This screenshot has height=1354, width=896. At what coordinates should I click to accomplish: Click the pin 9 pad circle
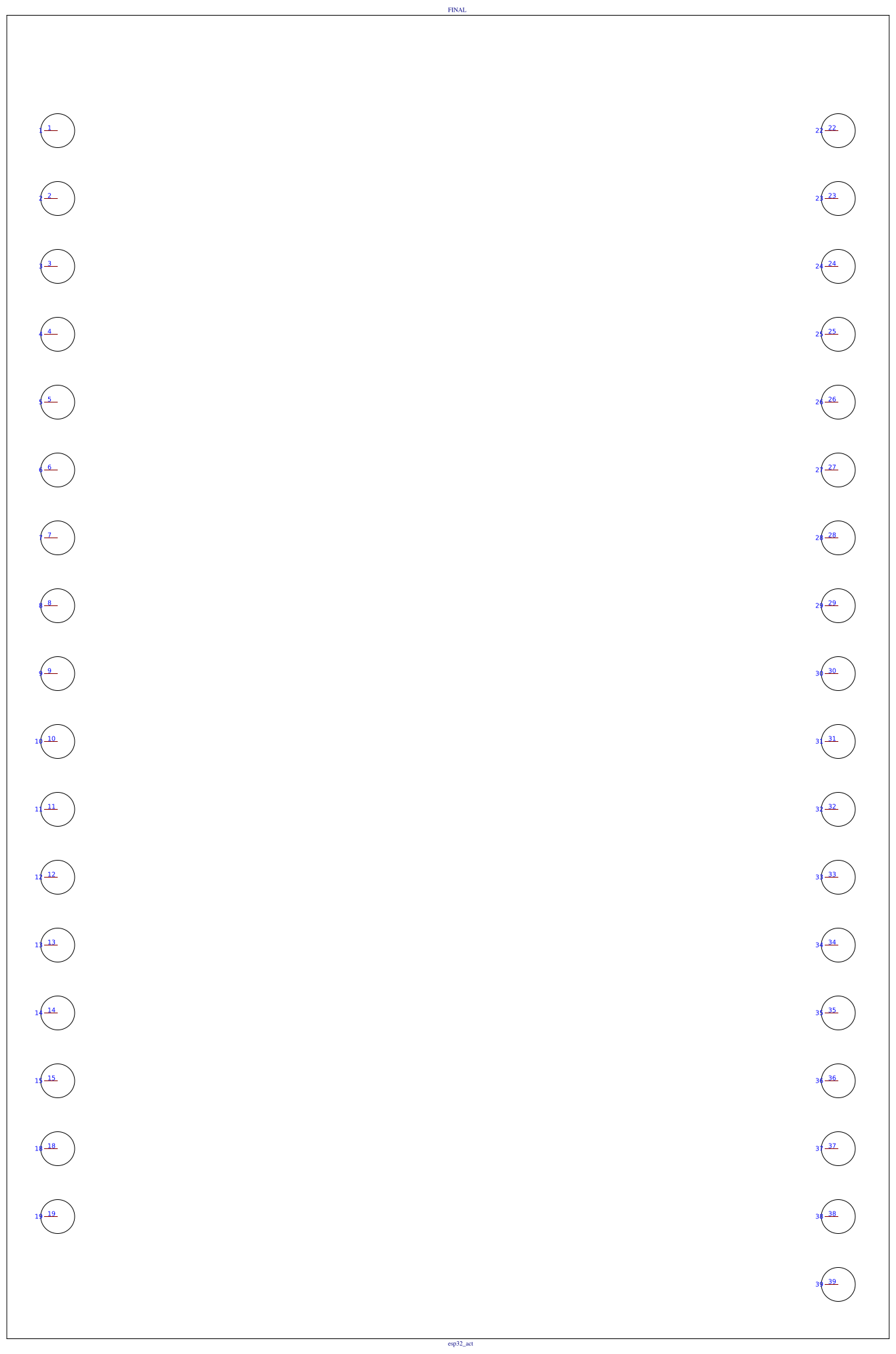58,673
